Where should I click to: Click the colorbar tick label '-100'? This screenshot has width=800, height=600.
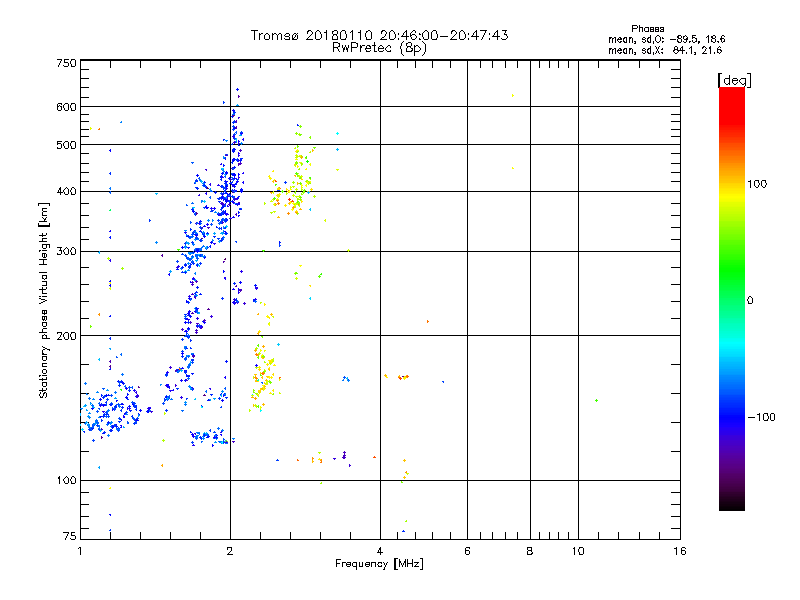pyautogui.click(x=761, y=417)
